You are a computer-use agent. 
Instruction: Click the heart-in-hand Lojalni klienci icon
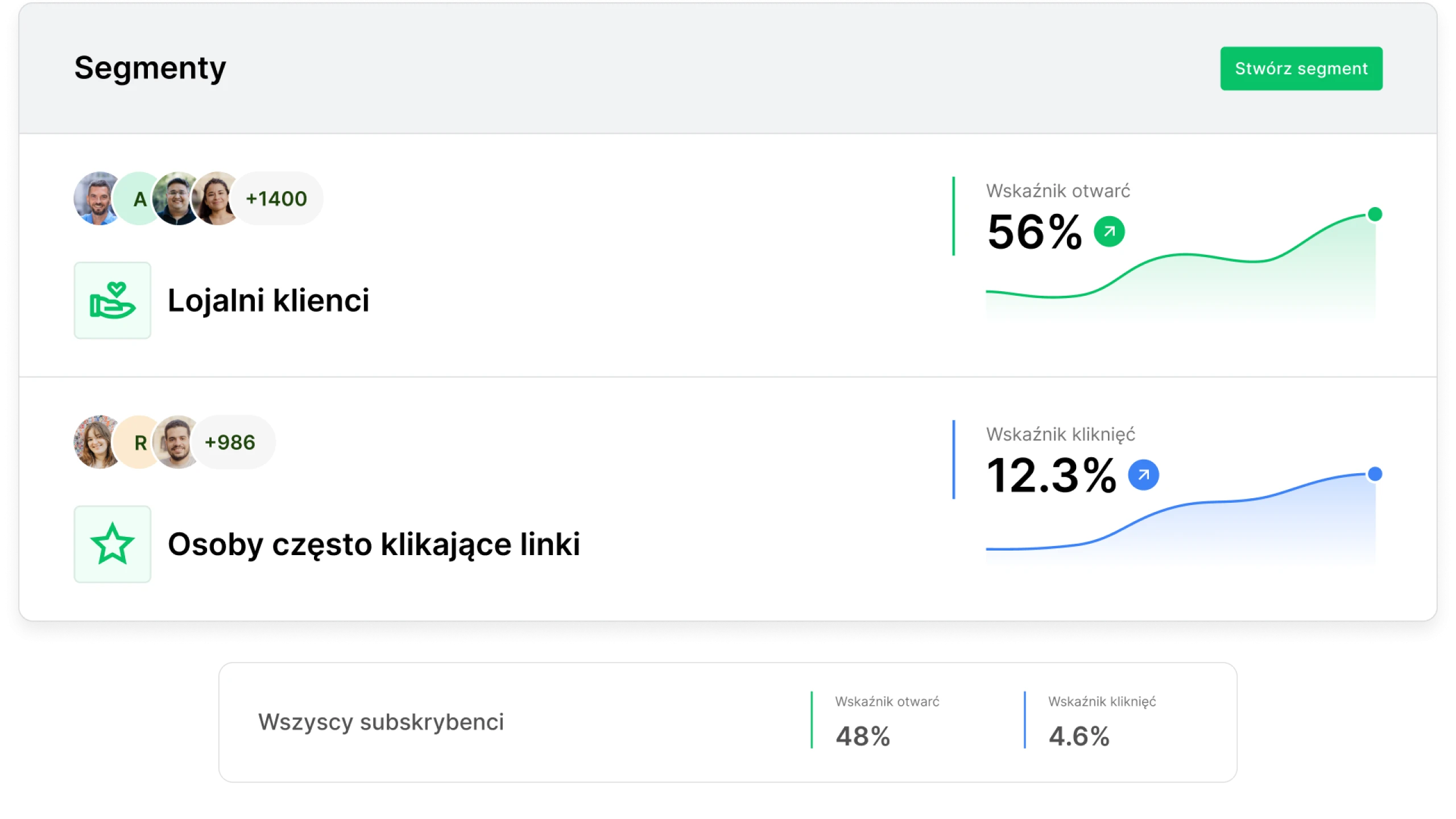pos(113,300)
